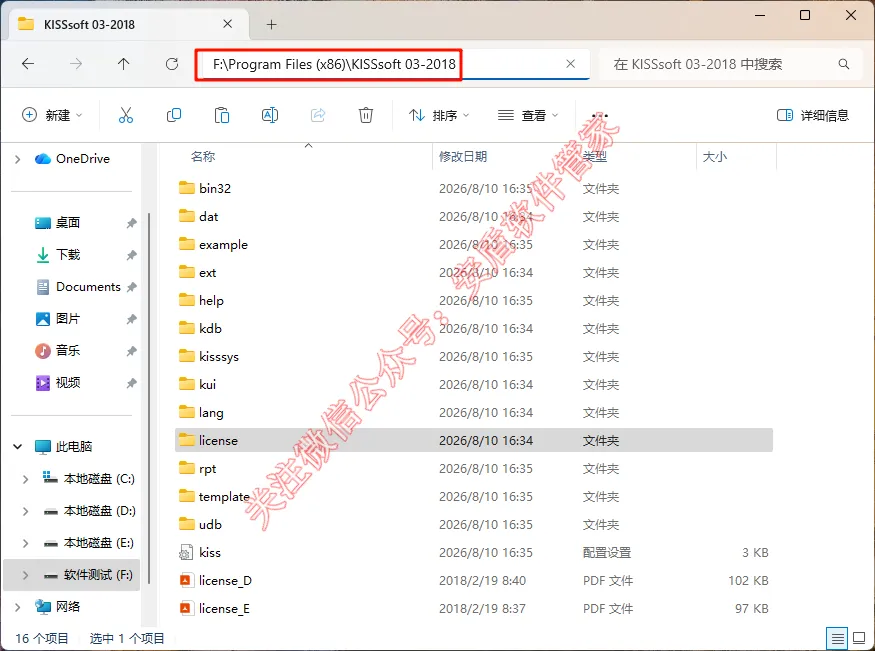Select local disk (C:) in sidebar
Viewport: 875px width, 651px height.
point(89,479)
